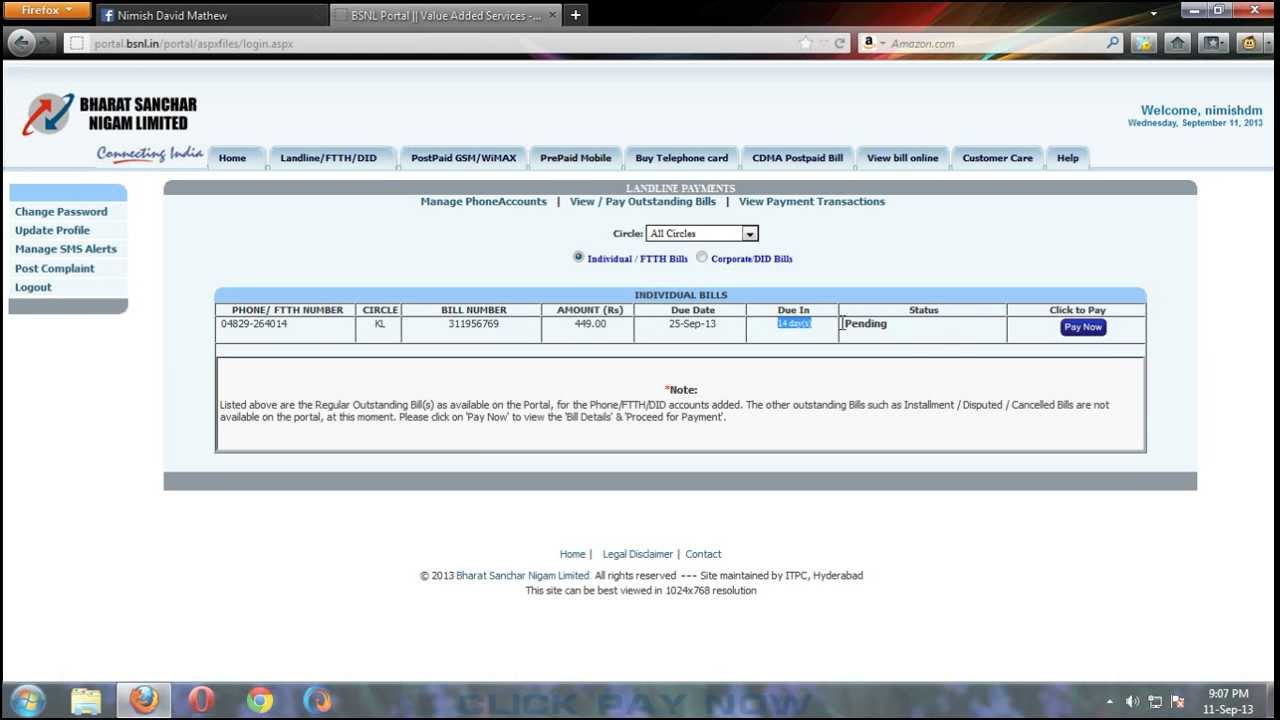Click the network tray icon

[x=1155, y=702]
